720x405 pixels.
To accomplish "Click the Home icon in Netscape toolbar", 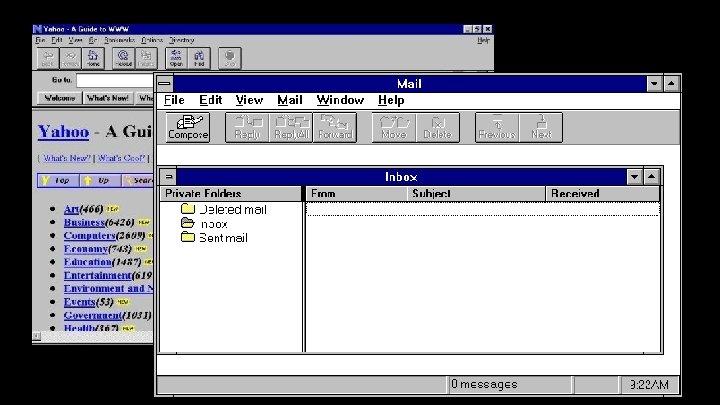I will (x=93, y=58).
